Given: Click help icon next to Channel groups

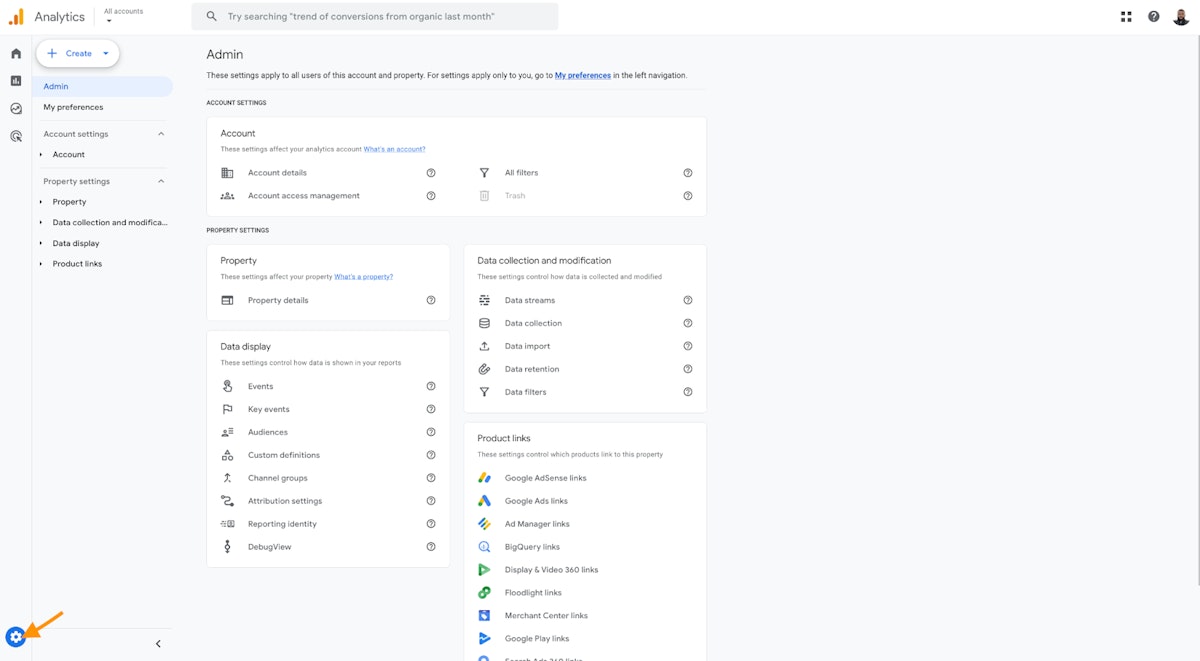Looking at the screenshot, I should tap(431, 478).
